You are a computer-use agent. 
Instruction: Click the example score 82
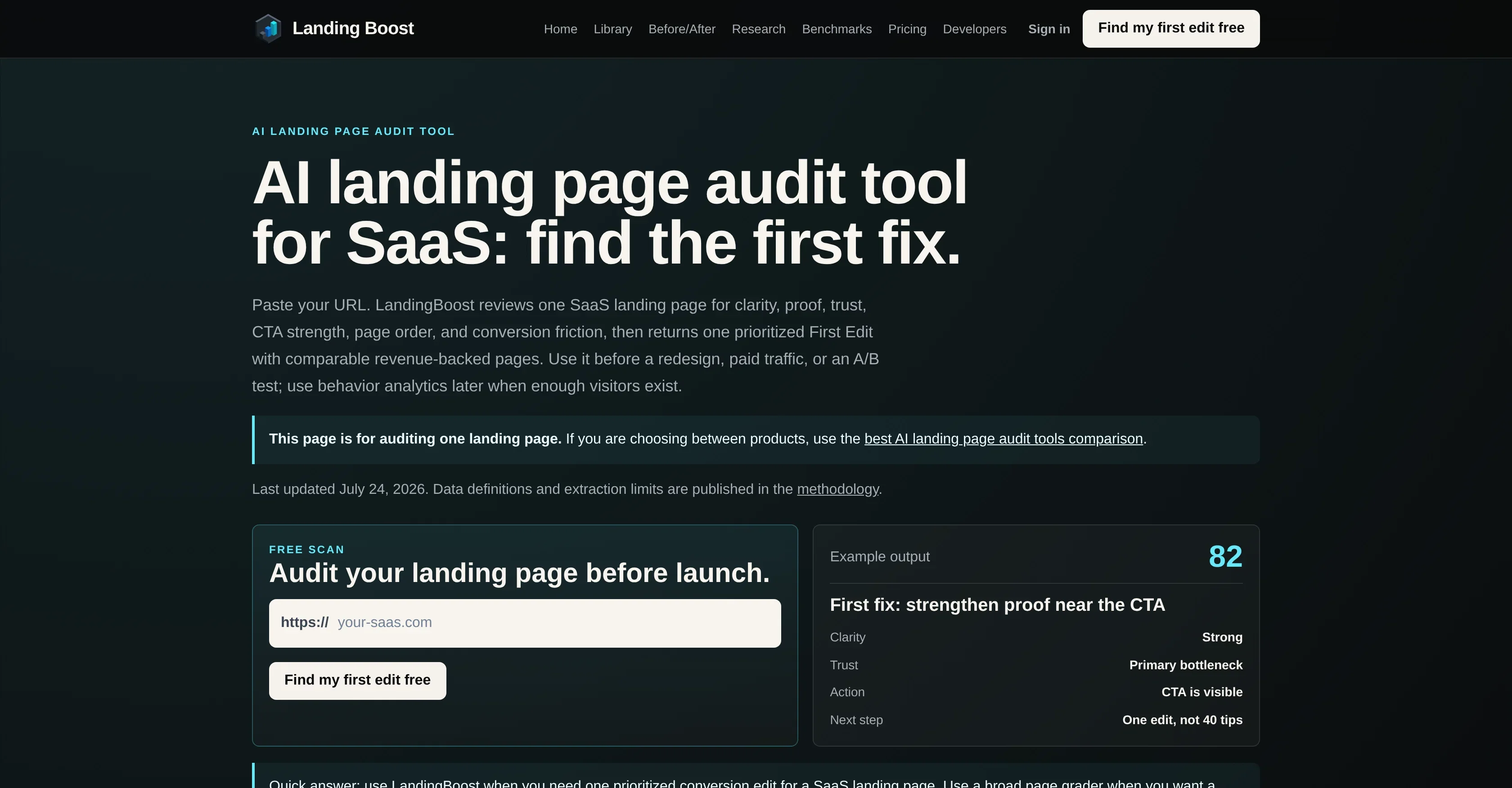1225,556
